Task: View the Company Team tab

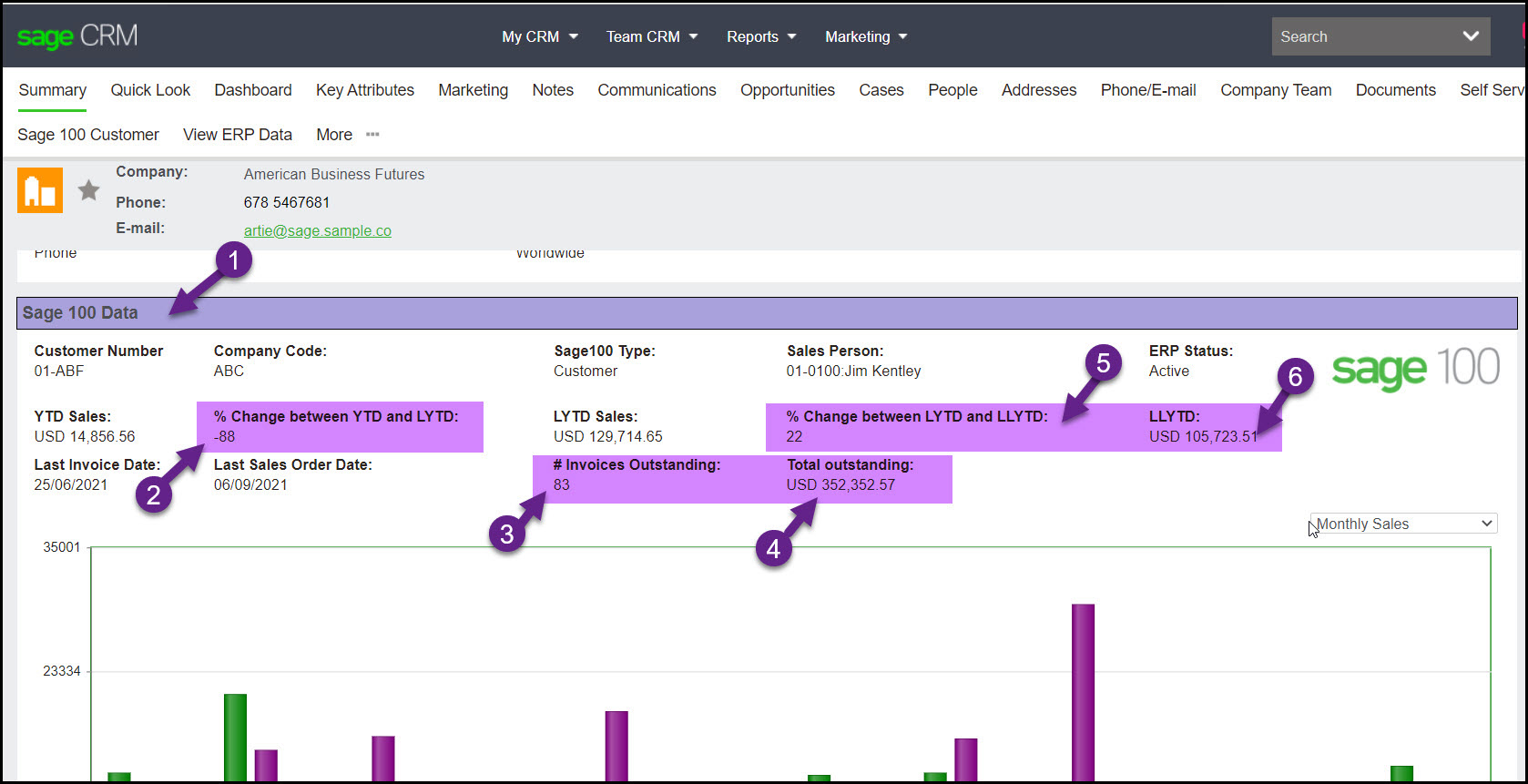Action: coord(1276,90)
